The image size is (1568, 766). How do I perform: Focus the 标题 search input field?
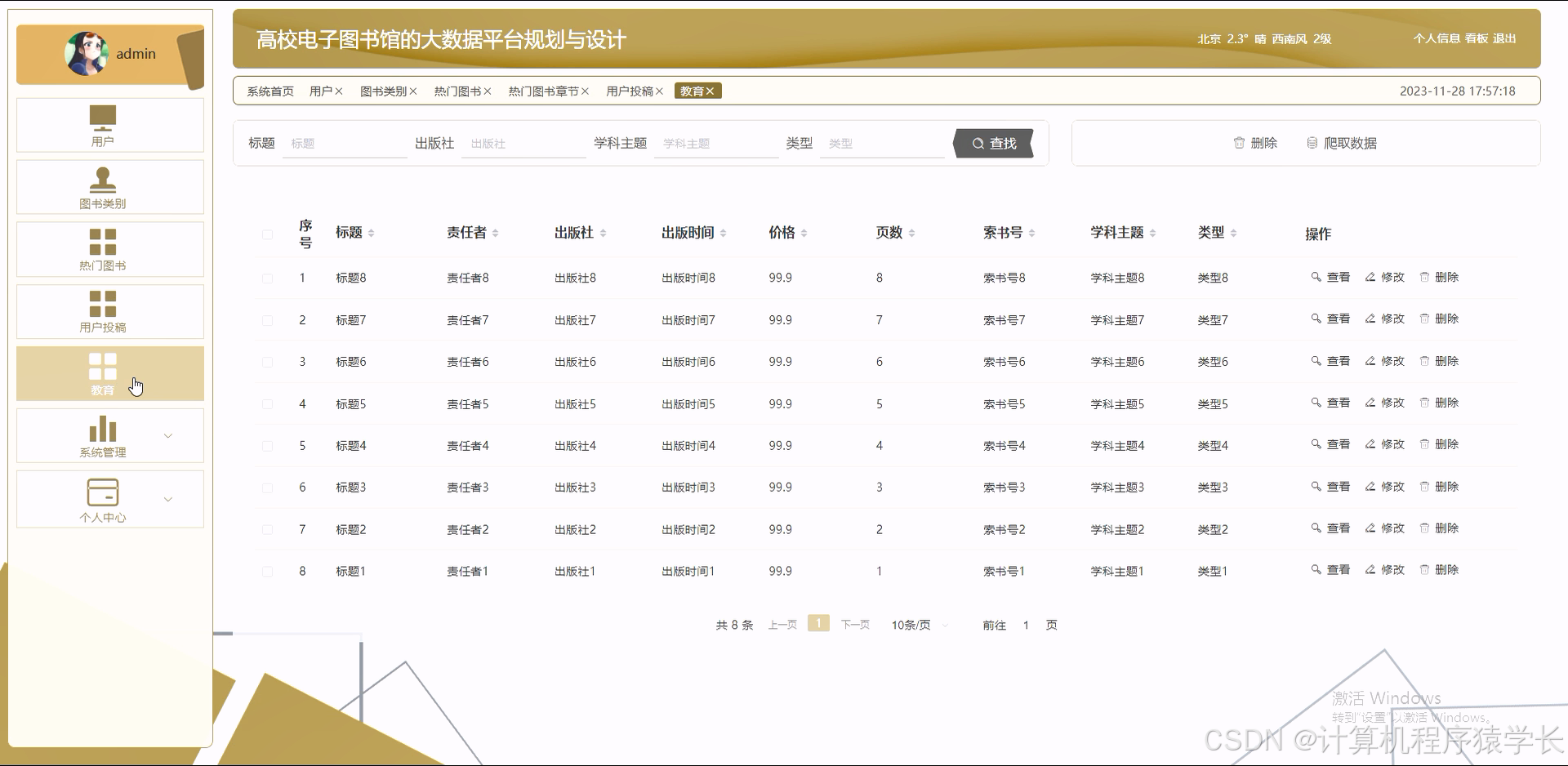(x=345, y=144)
